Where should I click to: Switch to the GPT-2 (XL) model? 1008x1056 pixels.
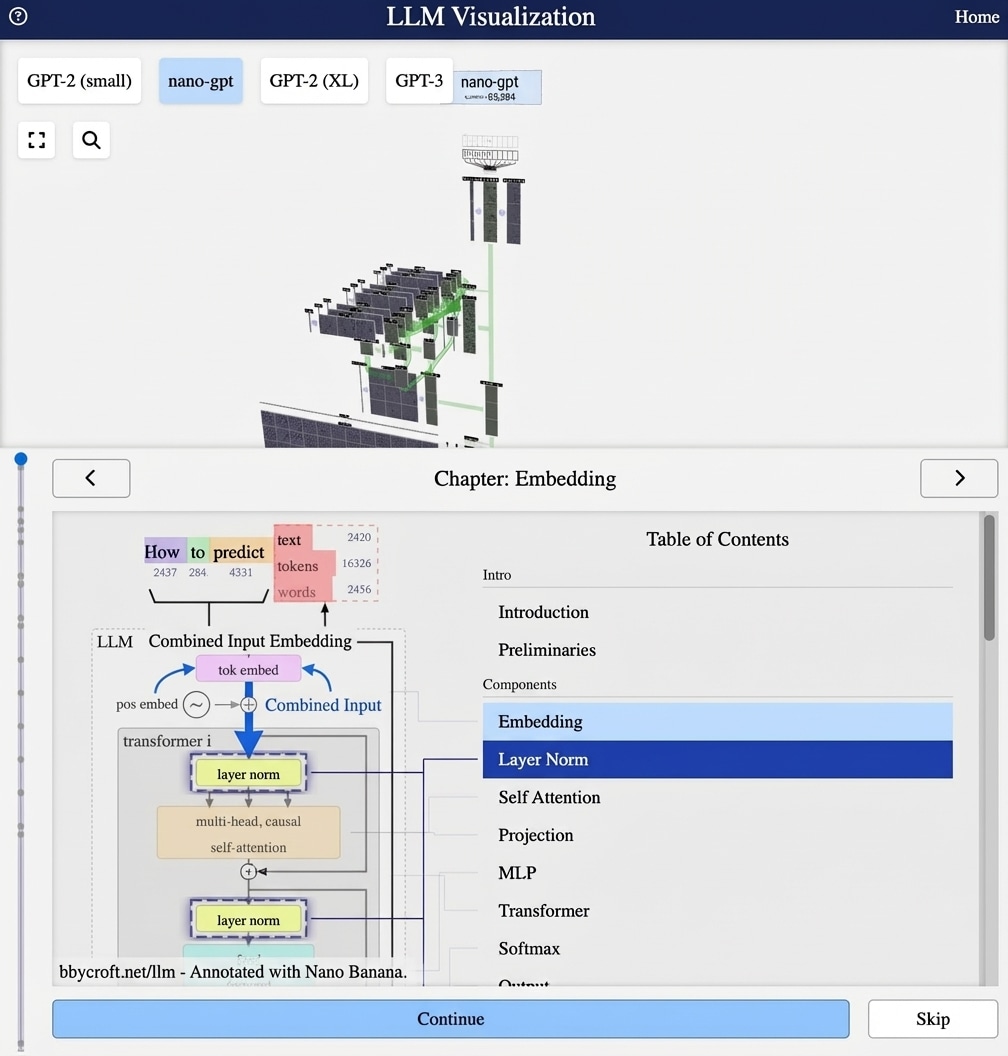coord(314,81)
